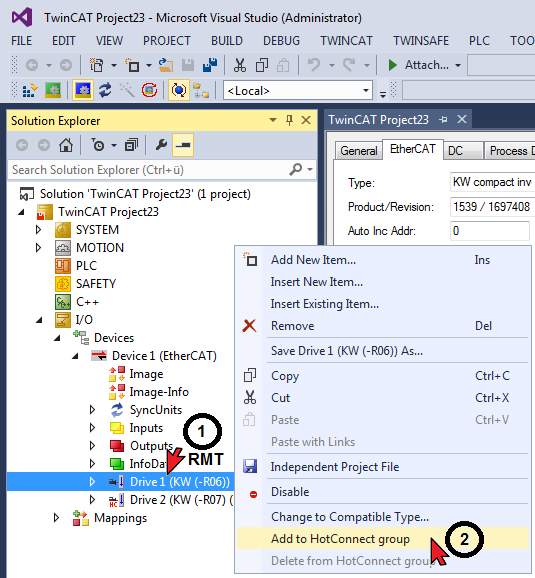Click the Open File folder icon
This screenshot has height=578, width=535.
pyautogui.click(x=166, y=66)
